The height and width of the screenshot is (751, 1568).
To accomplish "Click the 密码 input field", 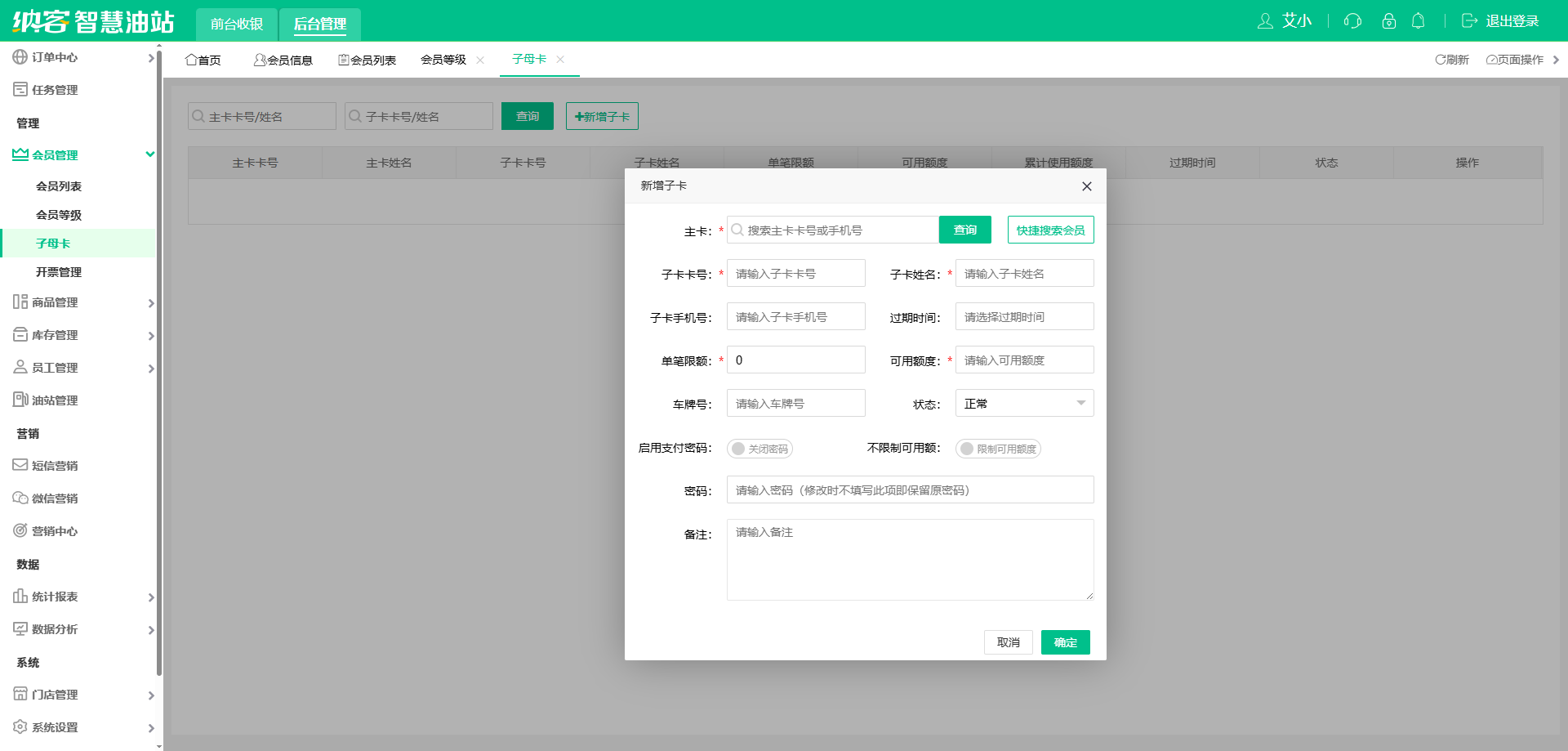I will pos(911,489).
